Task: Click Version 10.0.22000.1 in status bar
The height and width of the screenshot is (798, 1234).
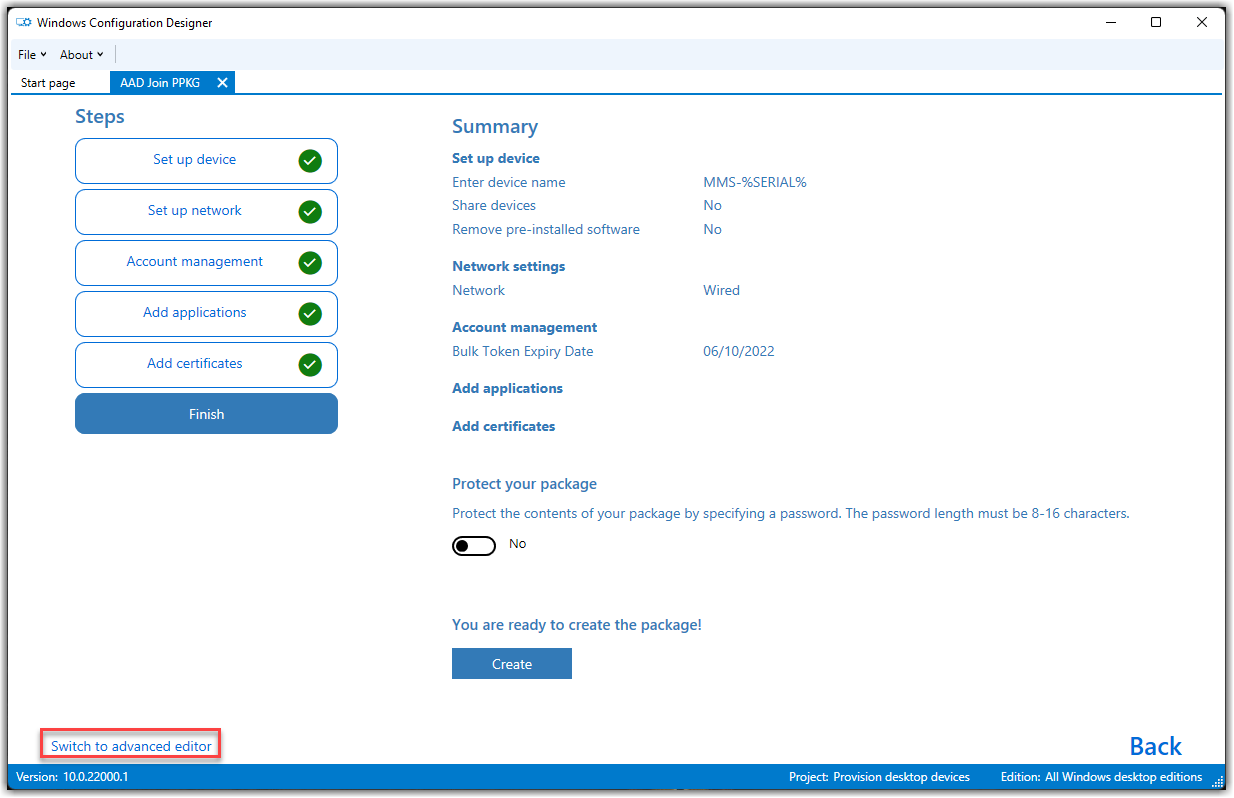Action: (72, 777)
